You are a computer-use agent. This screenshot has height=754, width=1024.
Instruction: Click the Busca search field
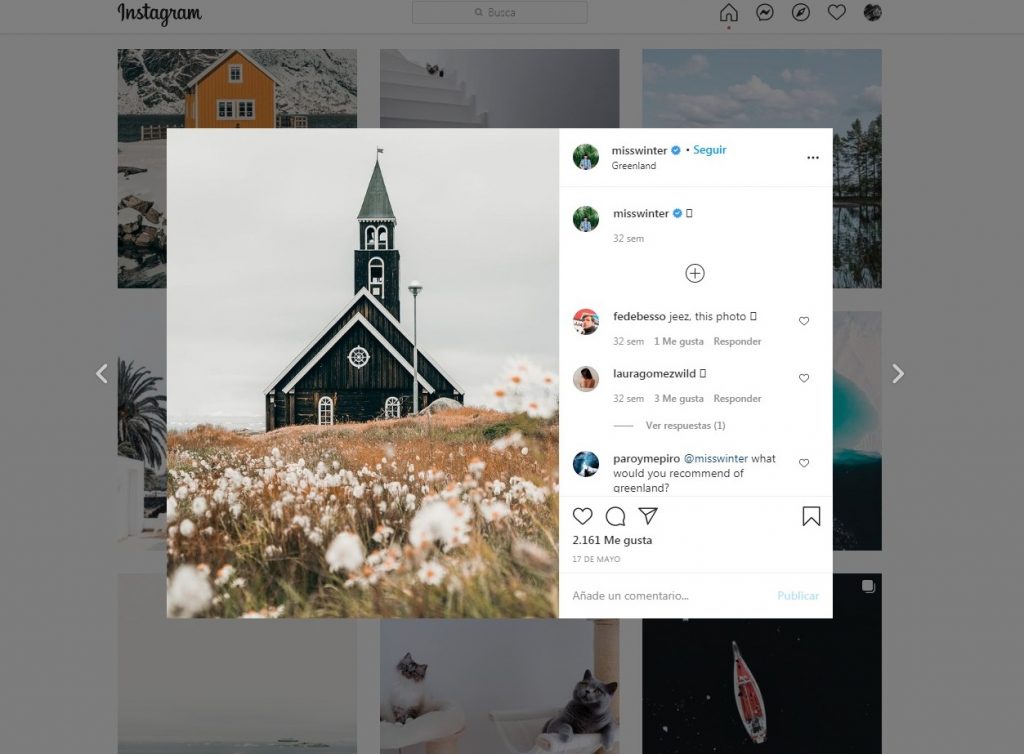[499, 12]
